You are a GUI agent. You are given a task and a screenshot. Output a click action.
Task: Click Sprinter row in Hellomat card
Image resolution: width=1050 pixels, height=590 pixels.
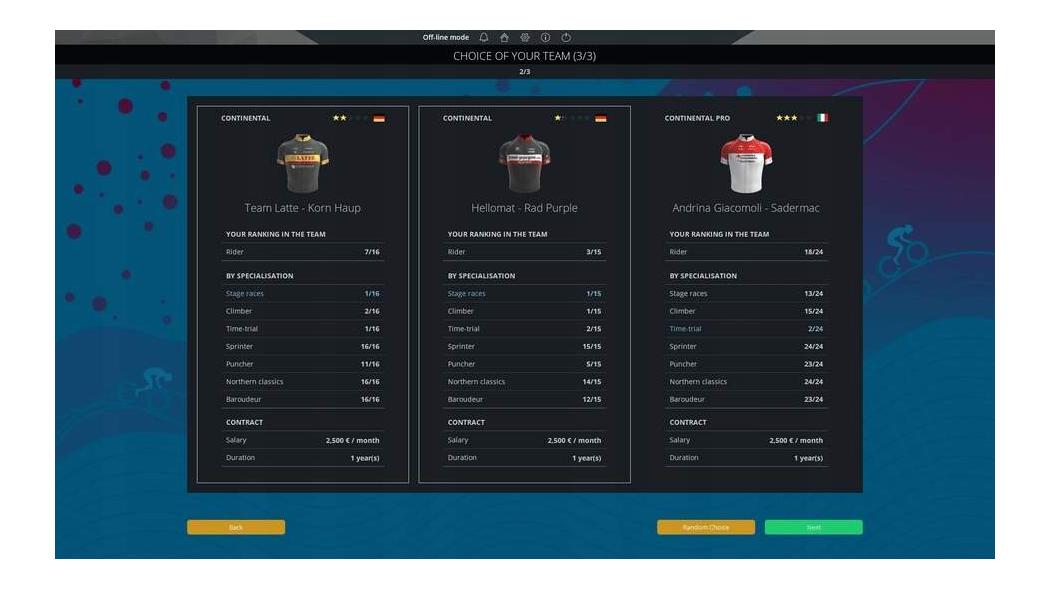tap(524, 346)
